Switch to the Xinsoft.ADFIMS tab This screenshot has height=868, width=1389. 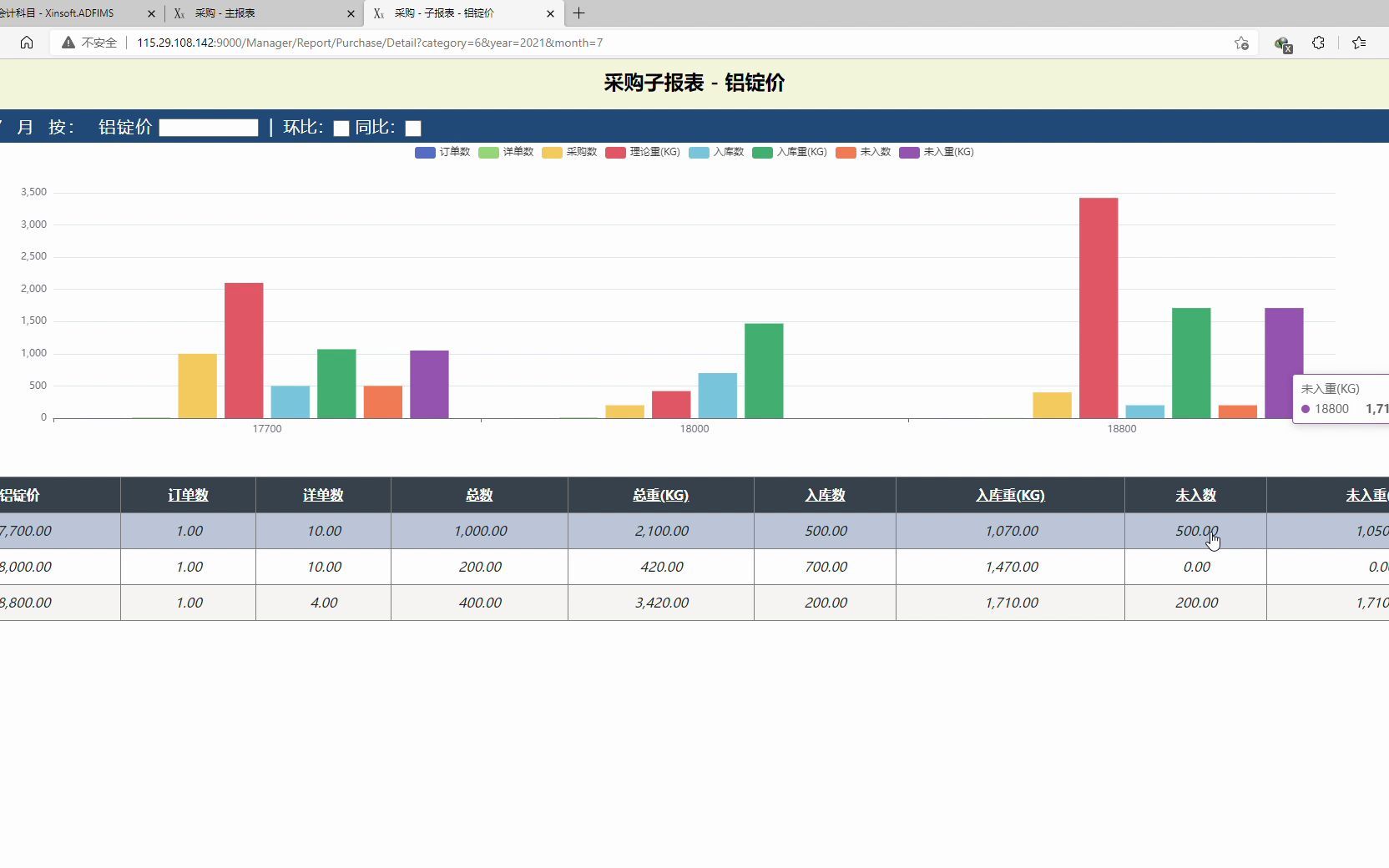click(x=69, y=13)
